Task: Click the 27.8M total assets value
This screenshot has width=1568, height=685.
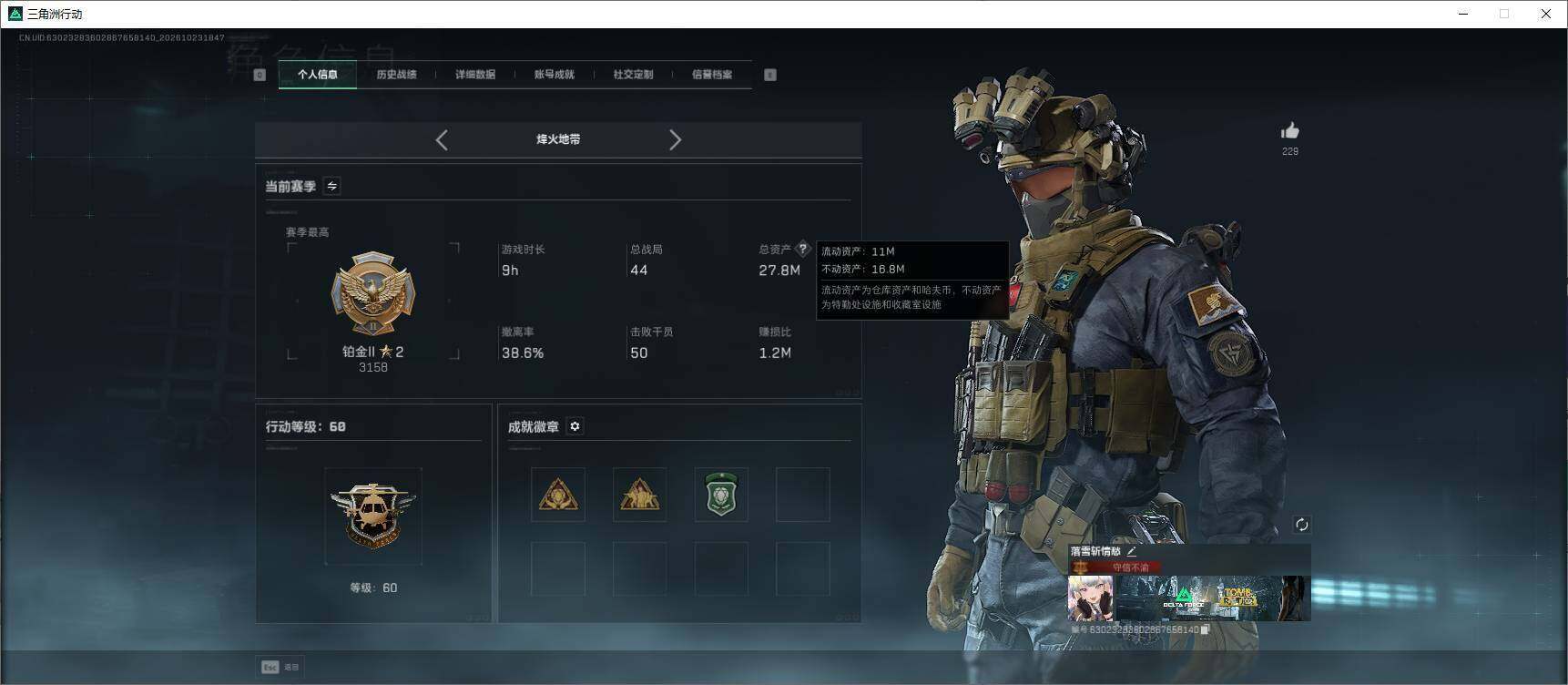Action: [779, 271]
